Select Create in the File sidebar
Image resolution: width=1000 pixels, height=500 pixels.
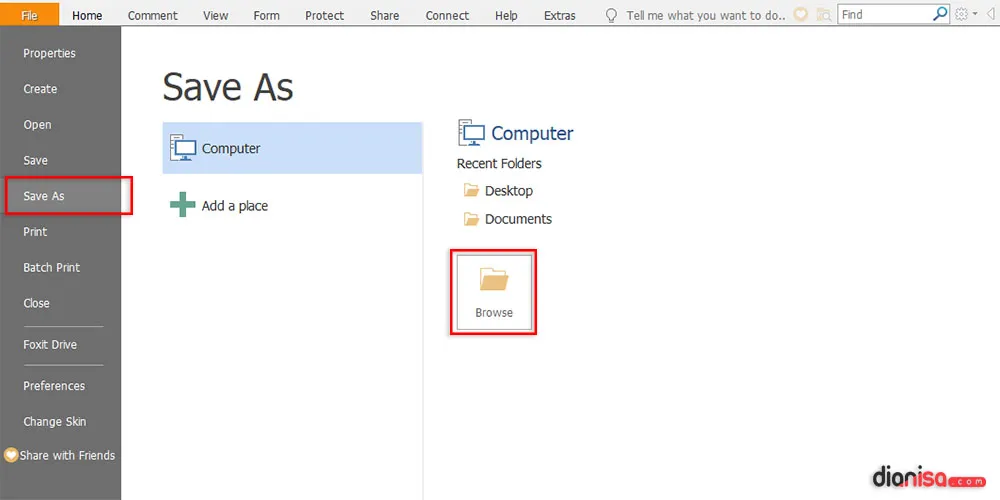tap(40, 89)
